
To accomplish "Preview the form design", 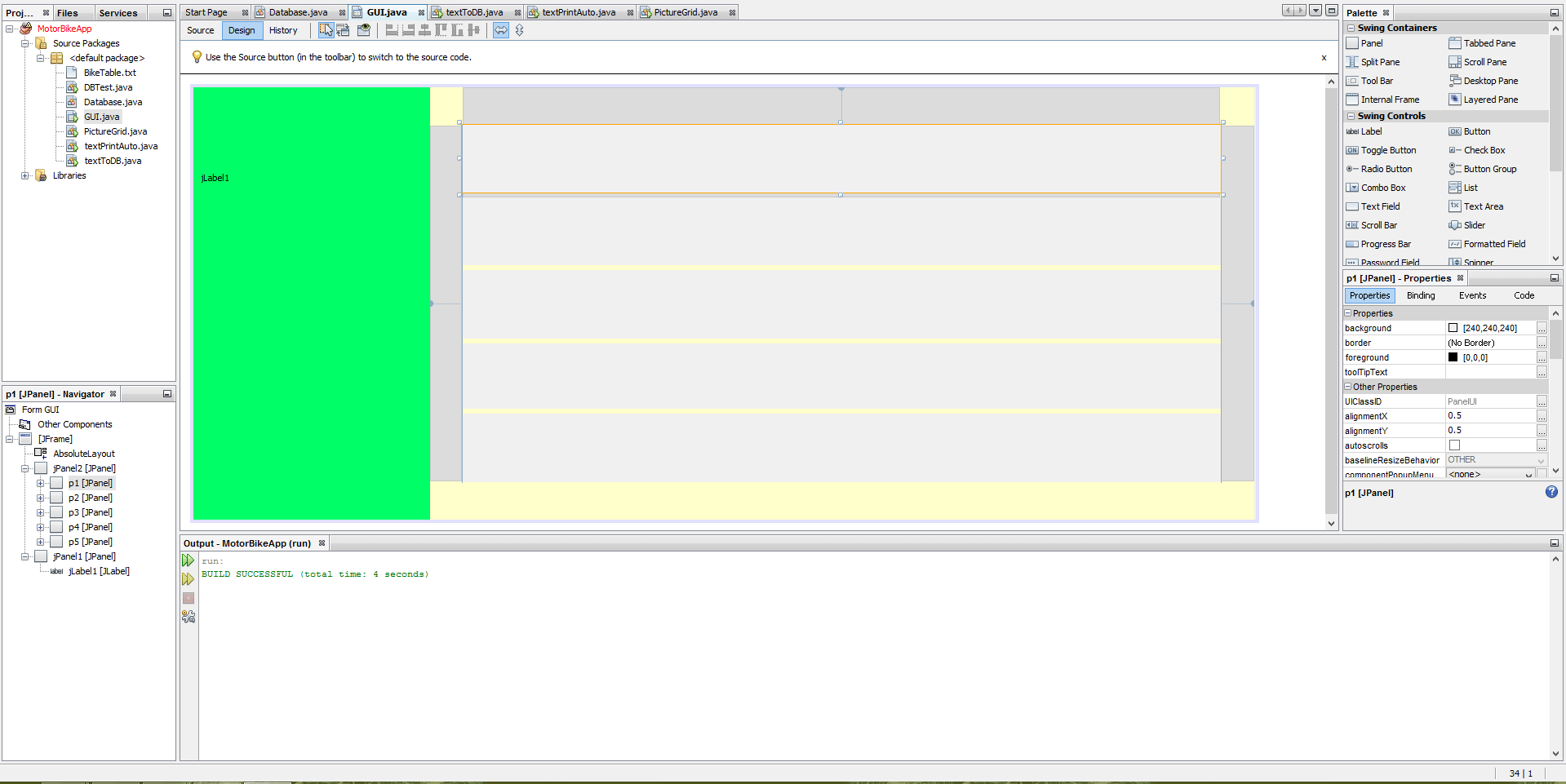I will click(x=363, y=30).
